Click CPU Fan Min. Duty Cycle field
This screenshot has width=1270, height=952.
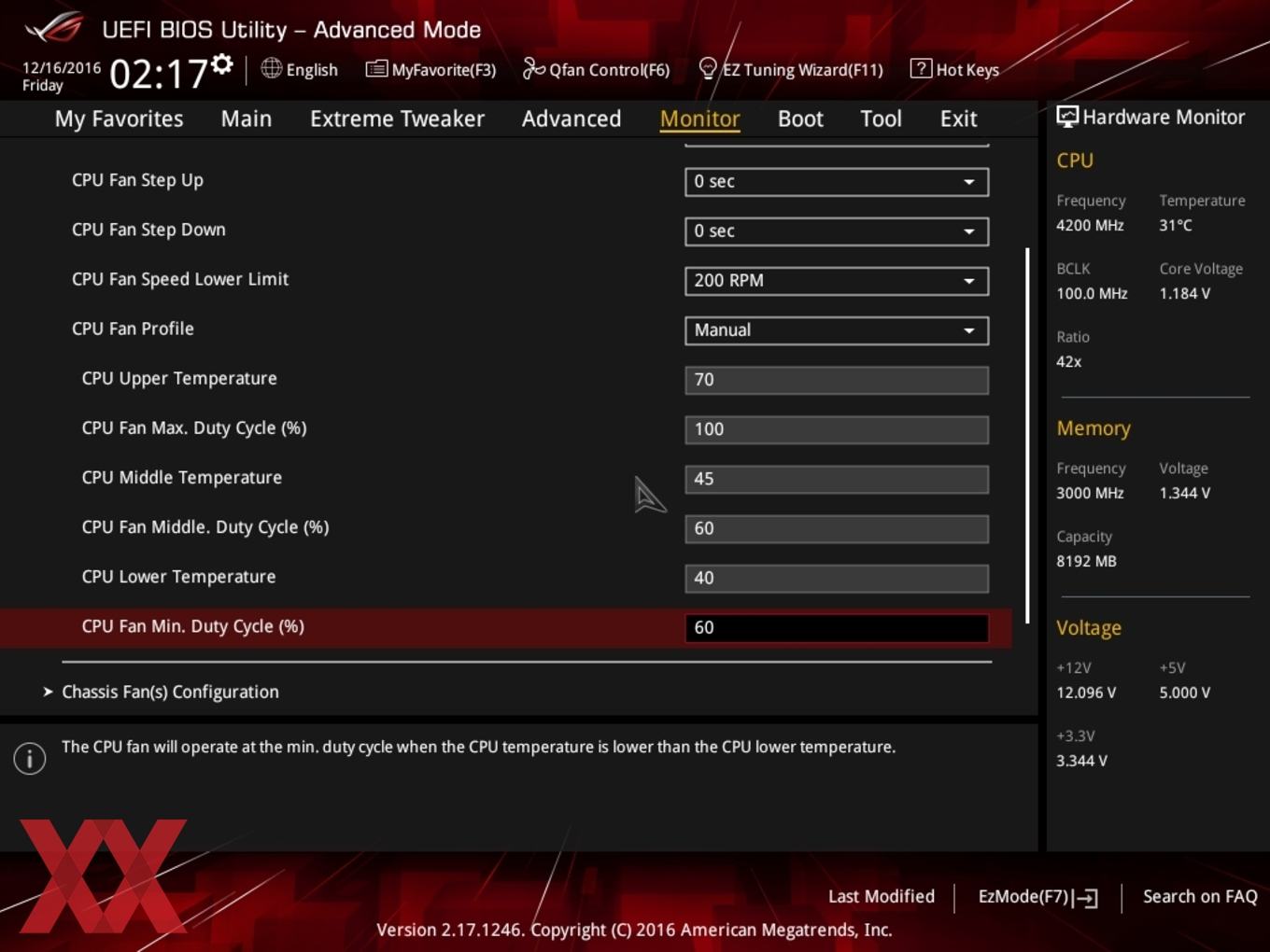837,627
